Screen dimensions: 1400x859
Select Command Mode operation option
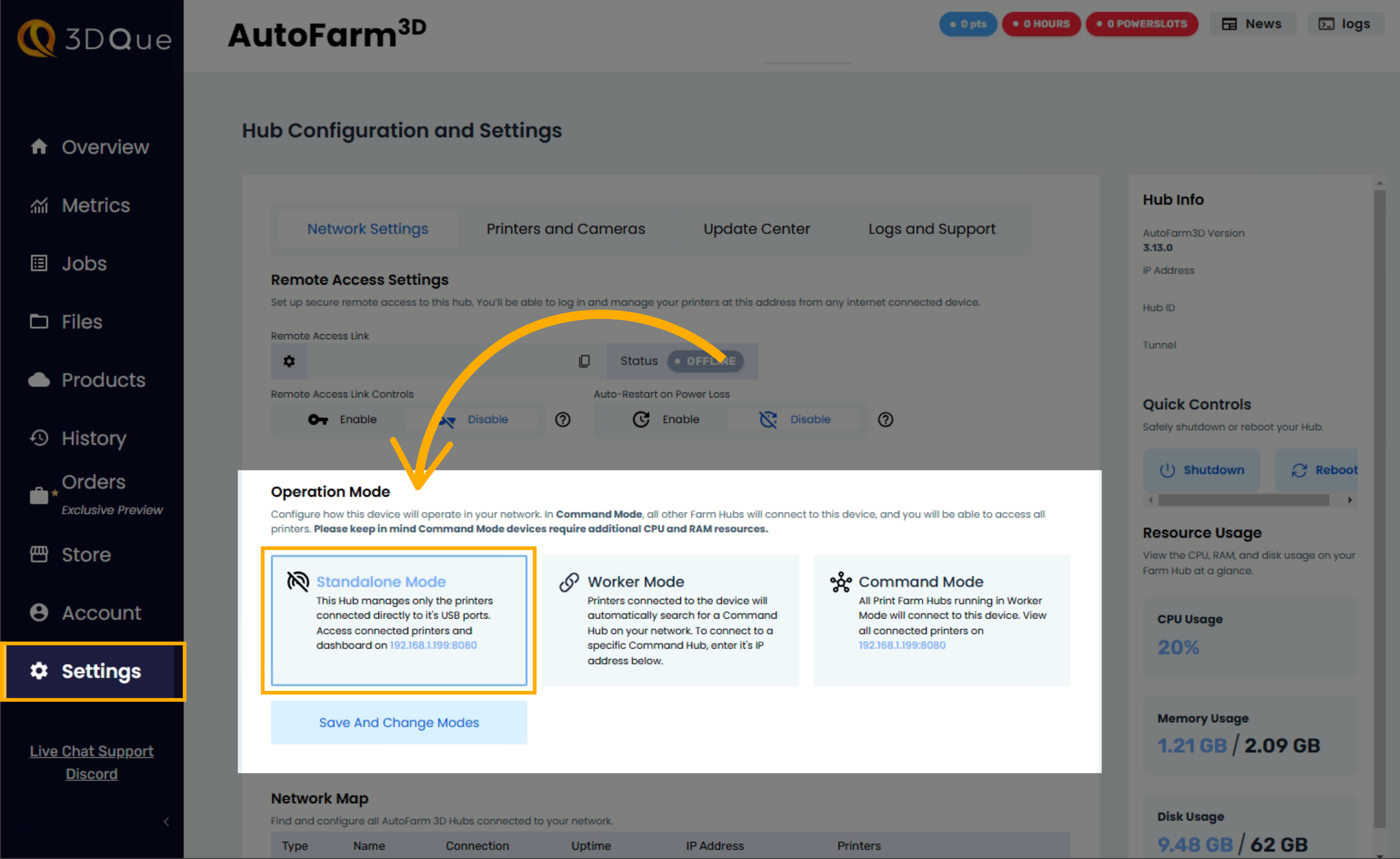click(941, 619)
